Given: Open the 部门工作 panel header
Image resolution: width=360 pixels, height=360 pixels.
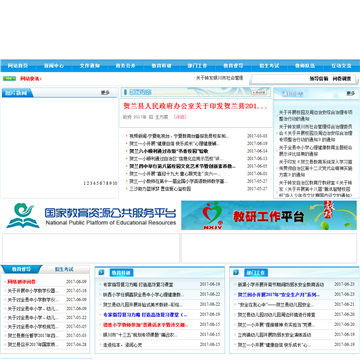Looking at the screenshot, I should (x=256, y=273).
